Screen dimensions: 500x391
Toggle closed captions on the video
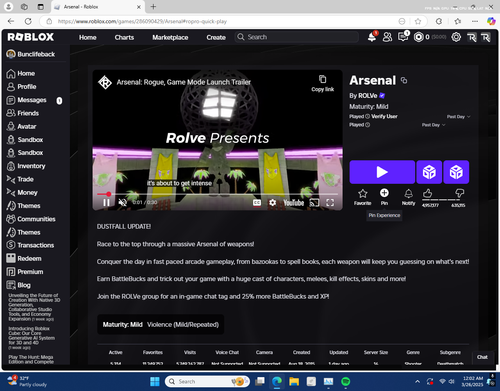[257, 203]
